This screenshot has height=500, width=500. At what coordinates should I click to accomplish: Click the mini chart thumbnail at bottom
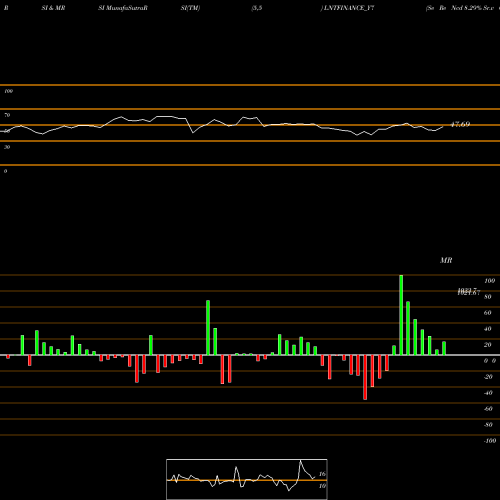pyautogui.click(x=247, y=479)
